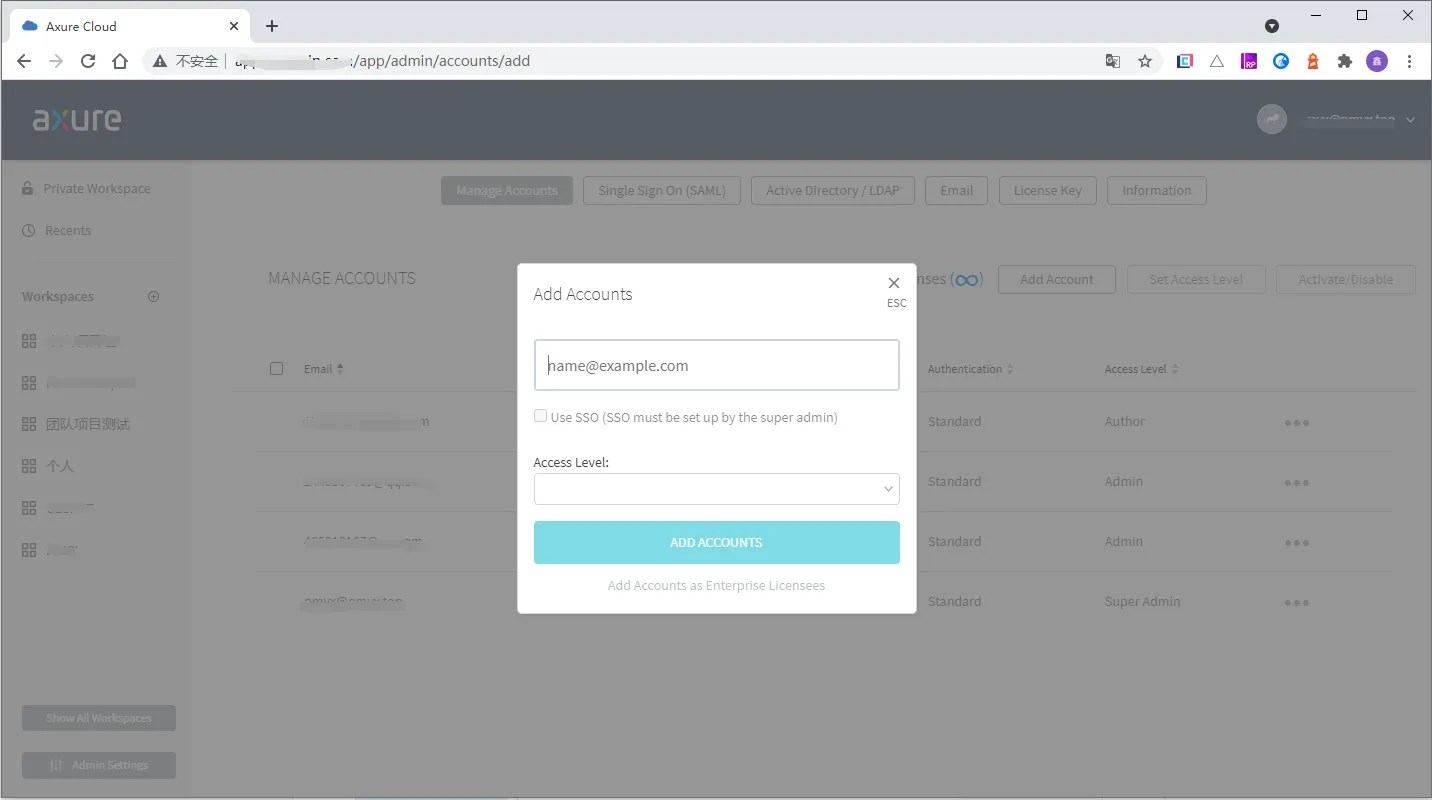Open the browser extensions puzzle icon

point(1345,61)
